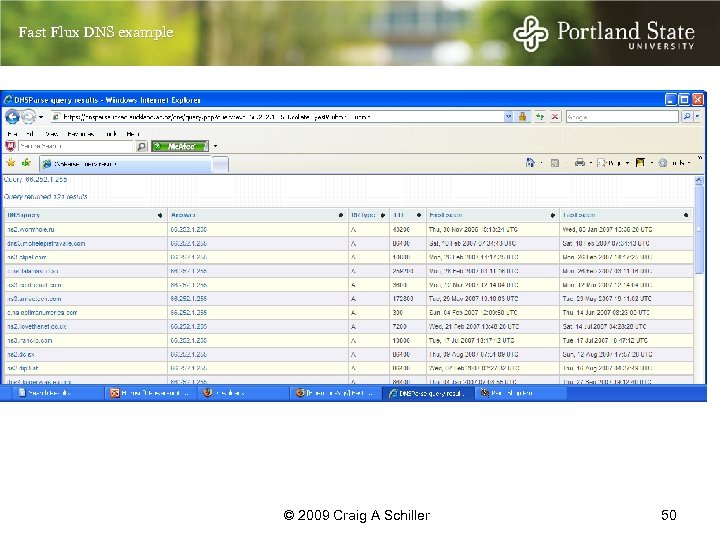Click the green Refresh arrows icon

540,117
